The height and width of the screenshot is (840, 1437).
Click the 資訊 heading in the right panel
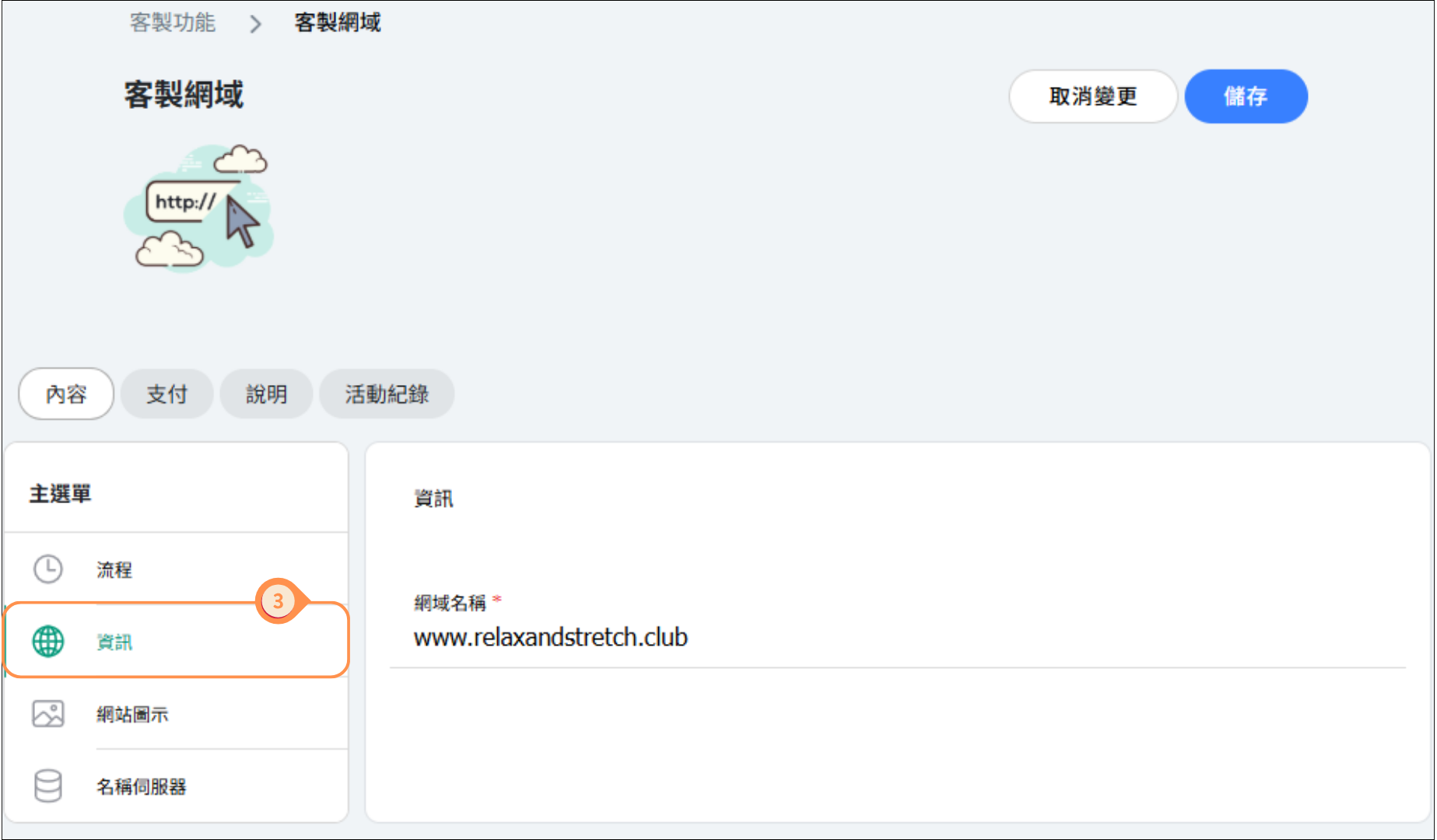[433, 499]
